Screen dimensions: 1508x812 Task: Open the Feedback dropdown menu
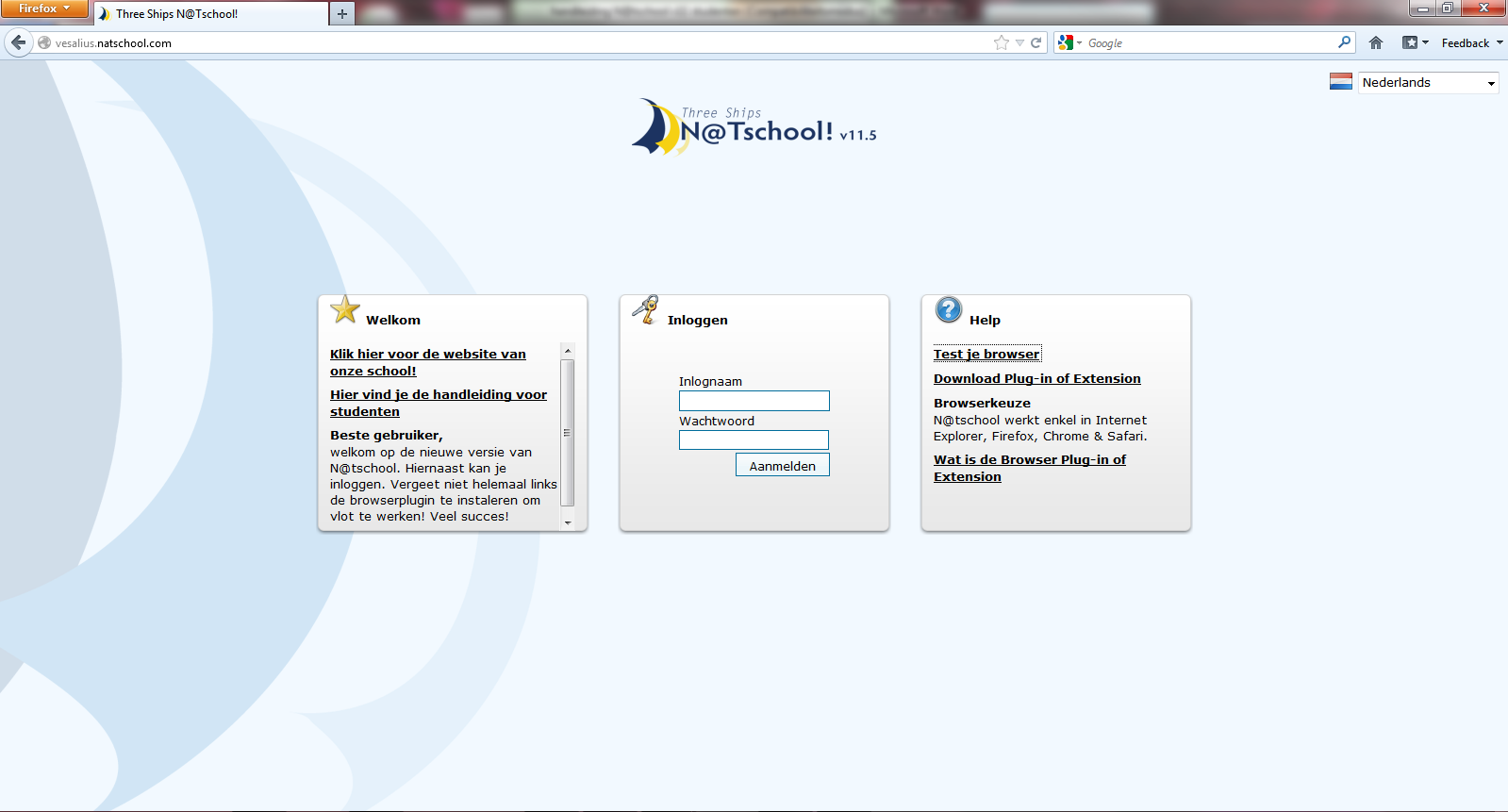[1471, 42]
